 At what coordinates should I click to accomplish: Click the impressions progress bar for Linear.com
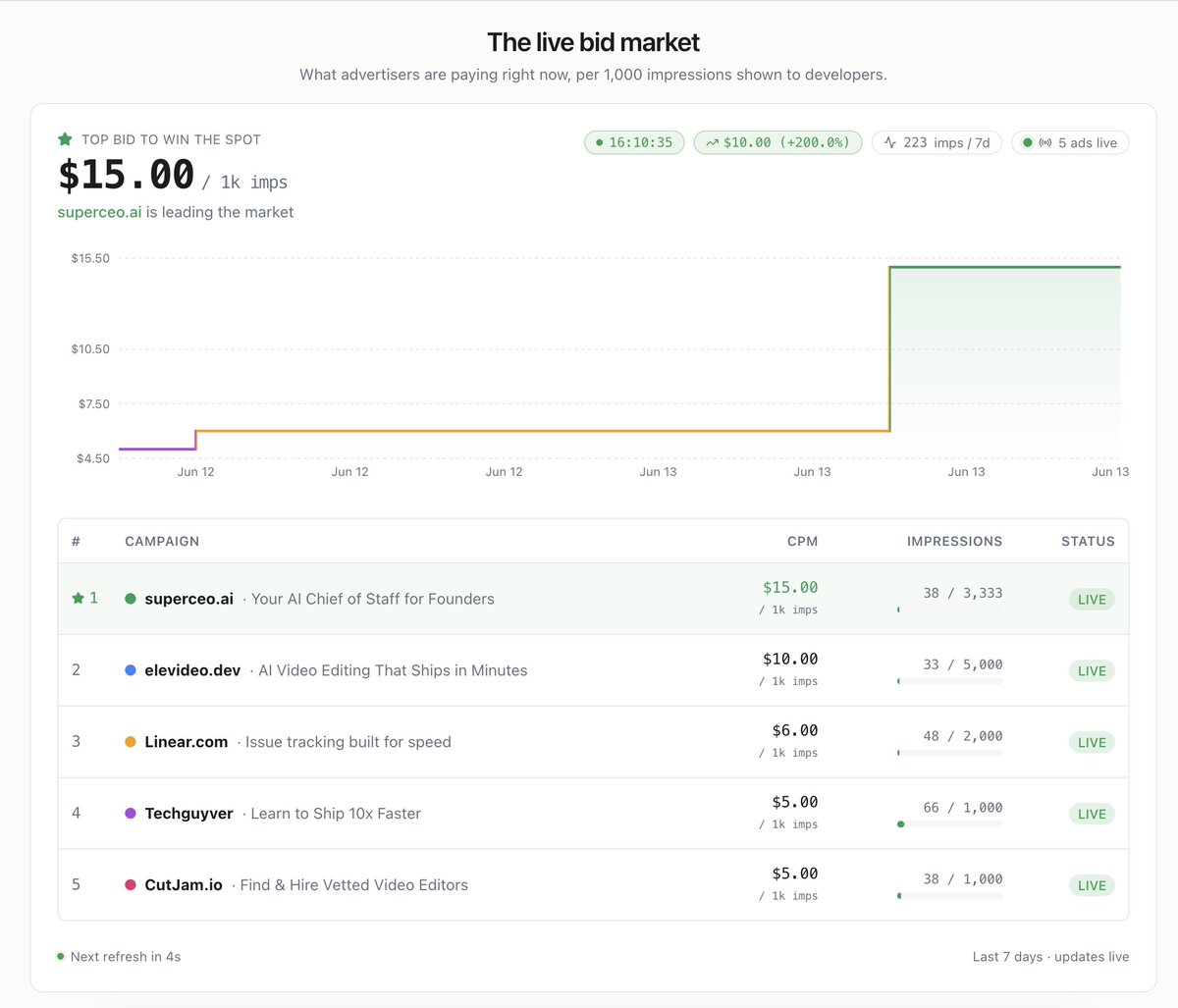[x=950, y=753]
